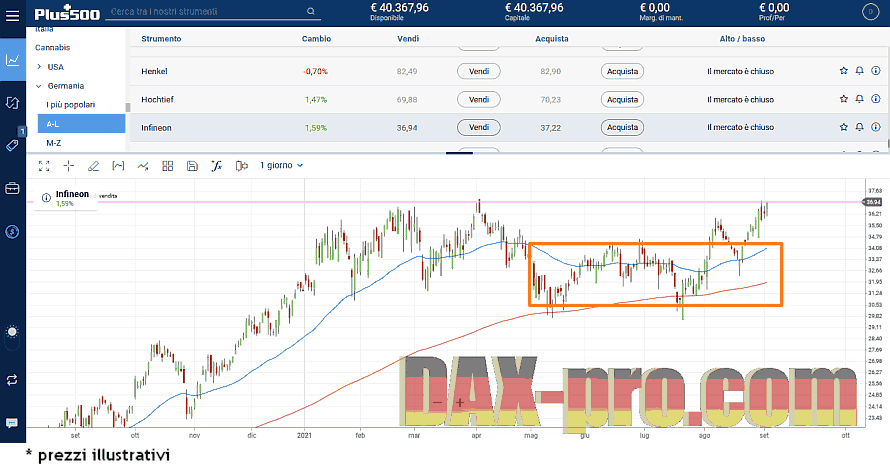Open the funds dollar sidebar icon
The height and width of the screenshot is (465, 890).
pos(12,231)
